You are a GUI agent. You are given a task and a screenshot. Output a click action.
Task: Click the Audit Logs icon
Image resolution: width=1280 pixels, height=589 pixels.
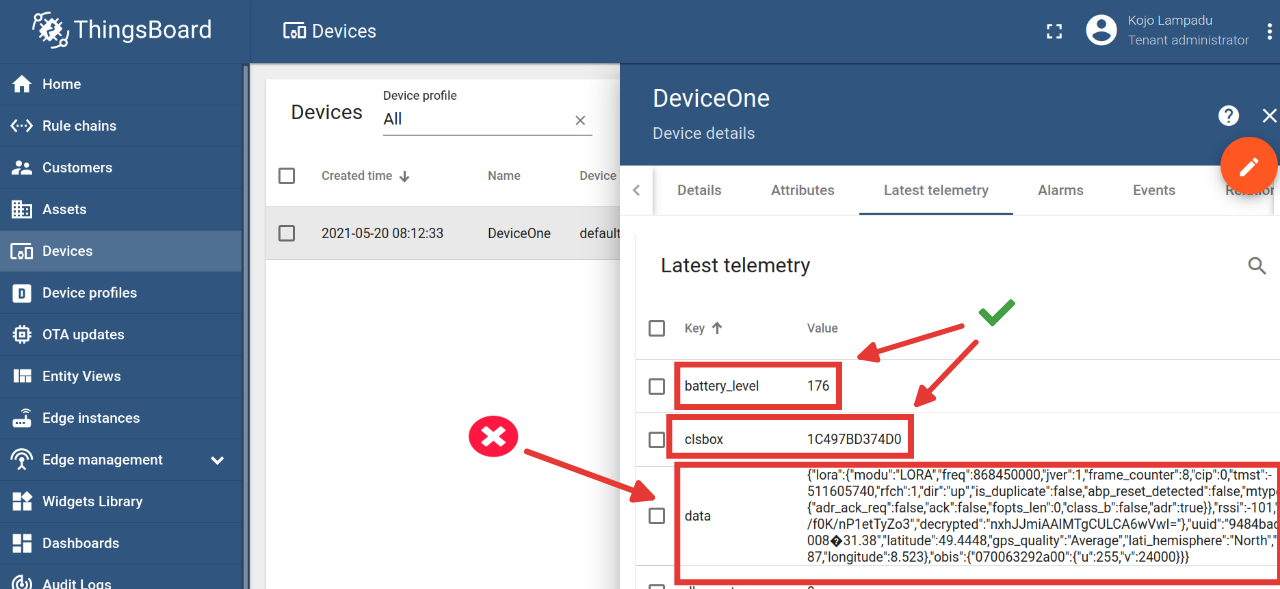tap(21, 582)
